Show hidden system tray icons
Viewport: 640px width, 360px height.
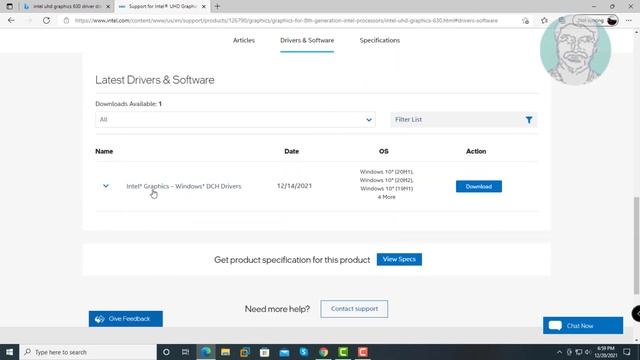559,352
